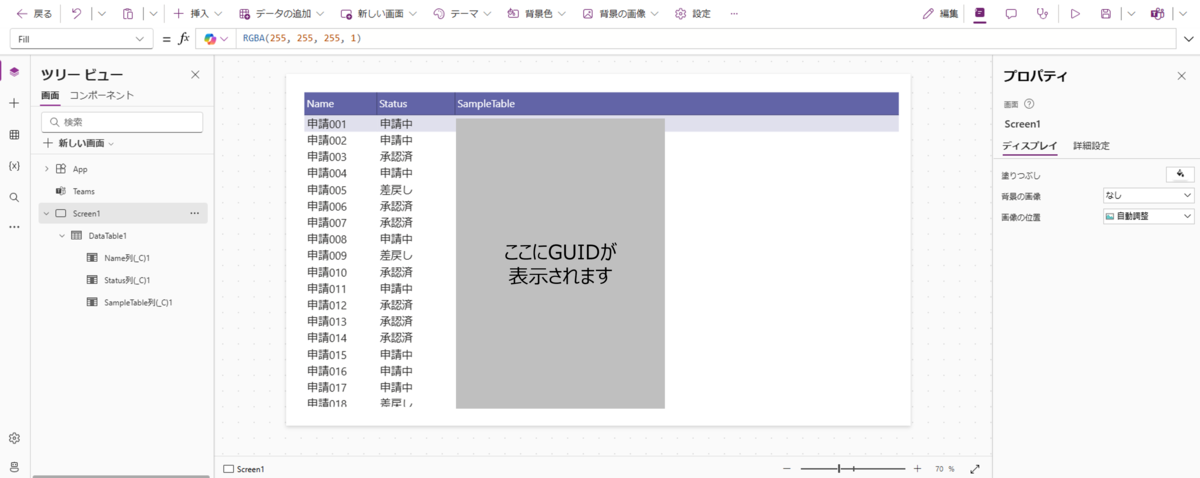The height and width of the screenshot is (478, 1200).
Task: Select SampleTable列(_C)1 in the tree
Action: [138, 302]
